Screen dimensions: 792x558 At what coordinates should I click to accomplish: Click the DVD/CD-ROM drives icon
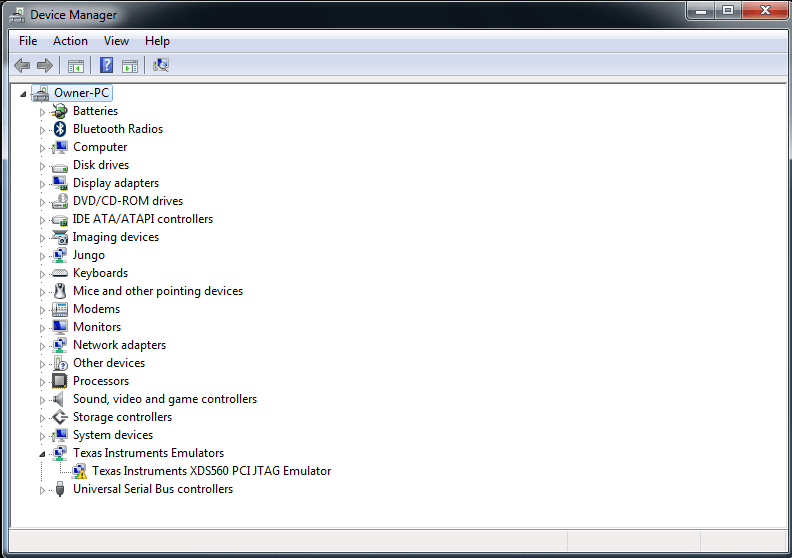pos(60,201)
